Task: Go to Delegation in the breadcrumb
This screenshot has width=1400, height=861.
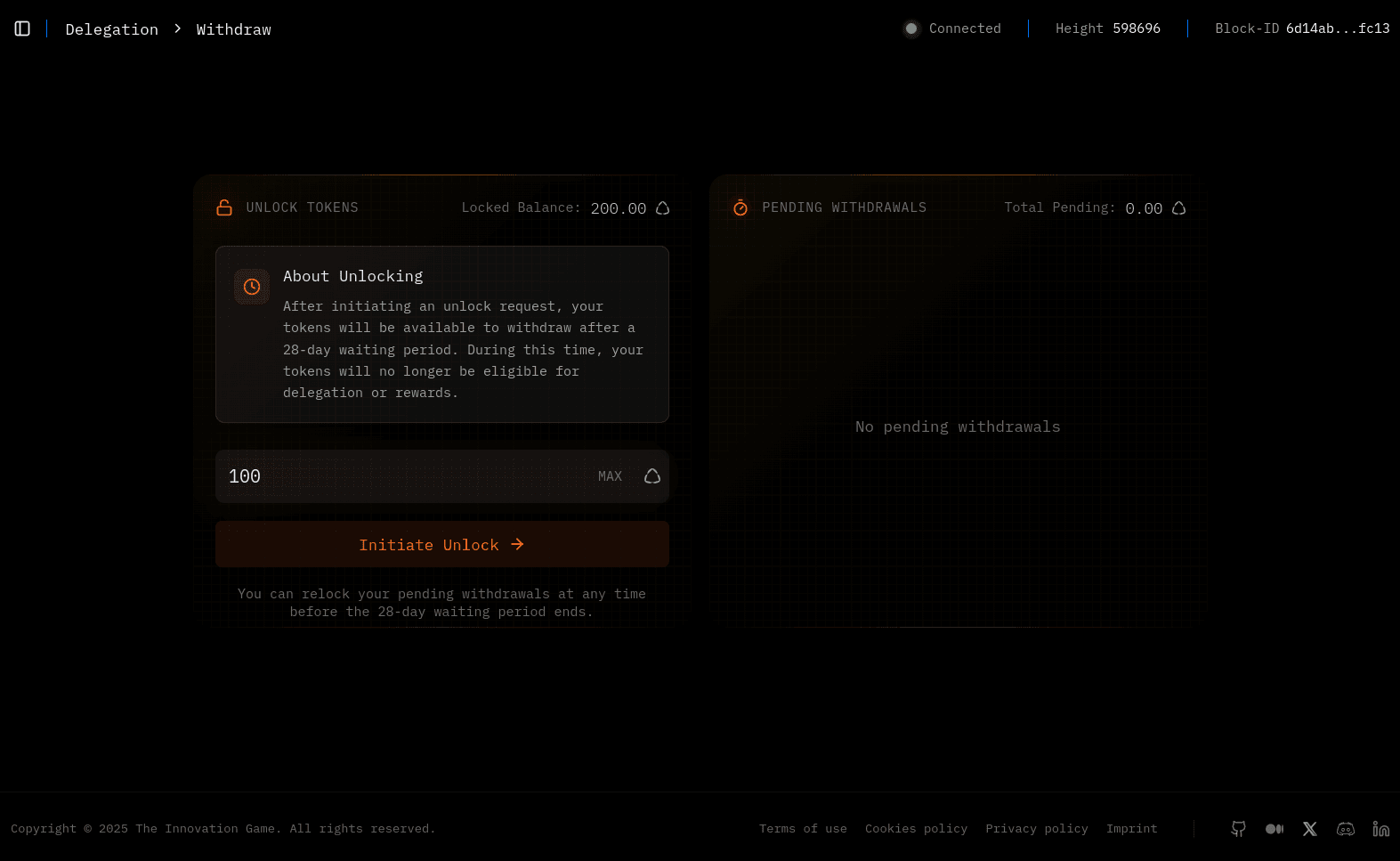Action: 112,29
